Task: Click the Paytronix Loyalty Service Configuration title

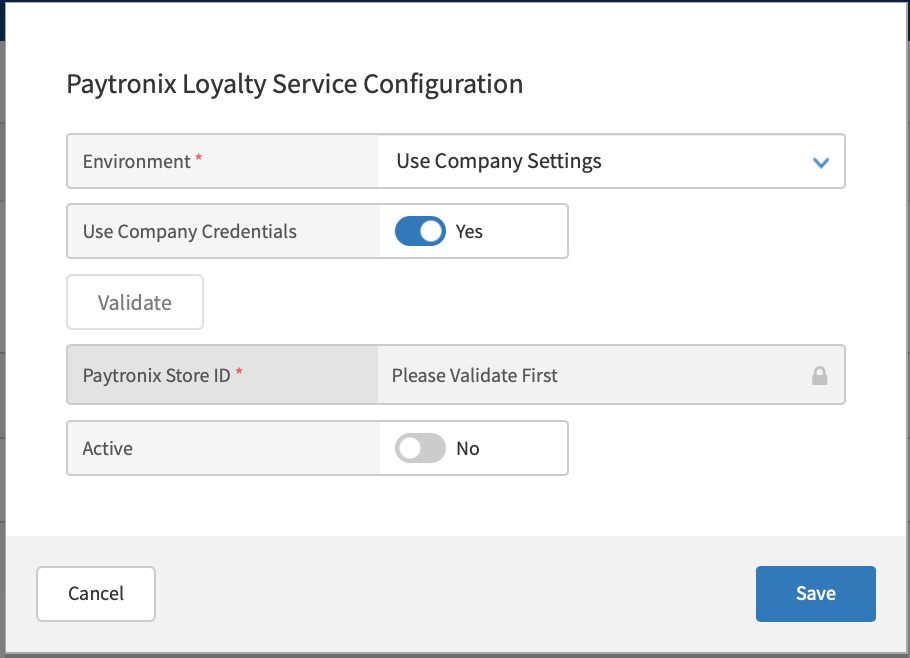Action: pos(294,84)
